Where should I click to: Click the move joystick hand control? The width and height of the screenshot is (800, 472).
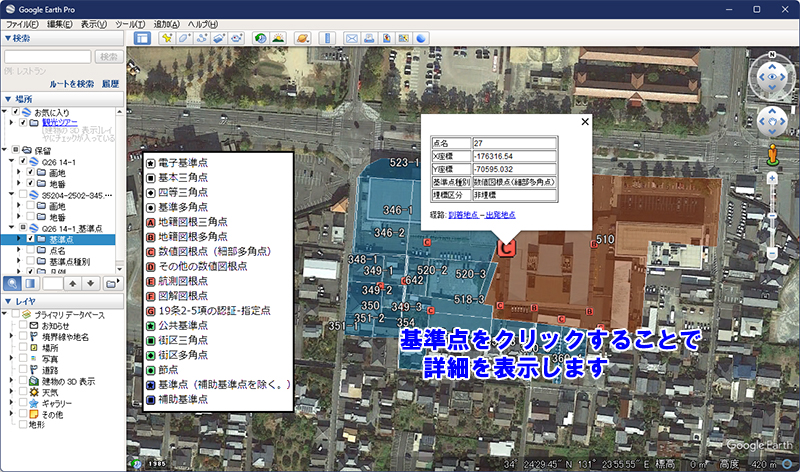pos(772,121)
